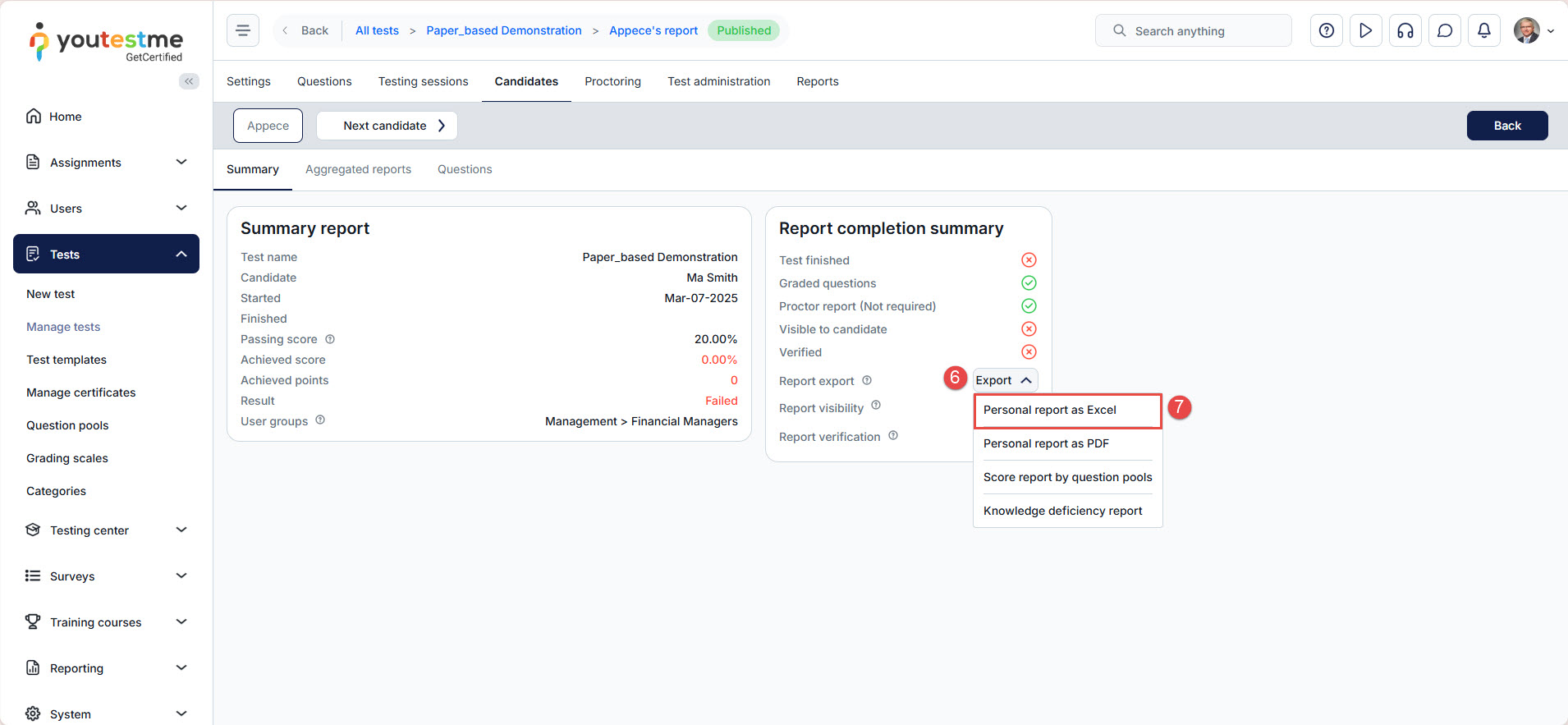The width and height of the screenshot is (1568, 725).
Task: Click the Test finished status icon
Action: [x=1029, y=260]
